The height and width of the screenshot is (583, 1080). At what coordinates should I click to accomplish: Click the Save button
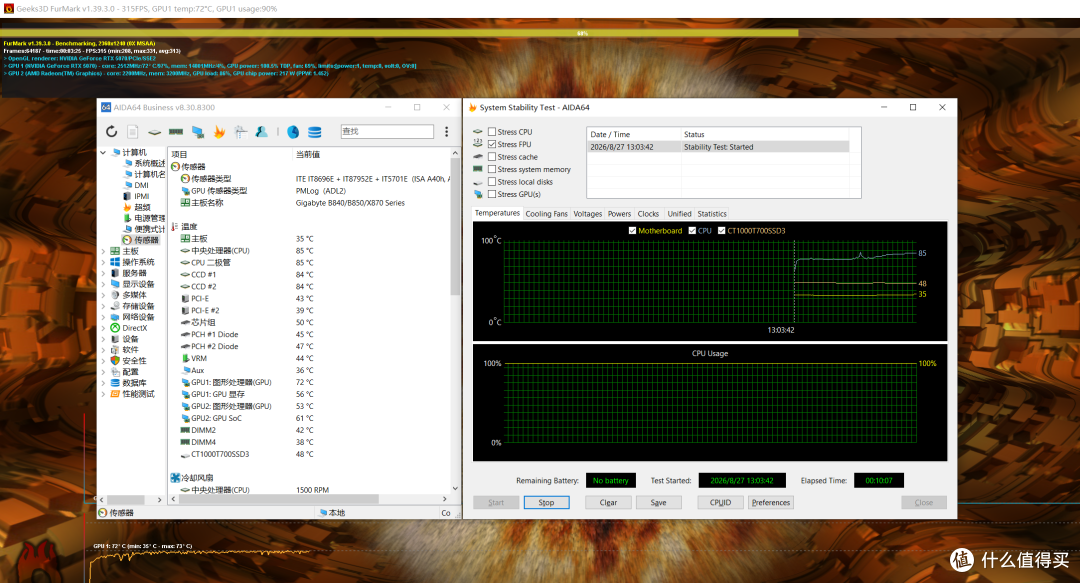point(658,502)
